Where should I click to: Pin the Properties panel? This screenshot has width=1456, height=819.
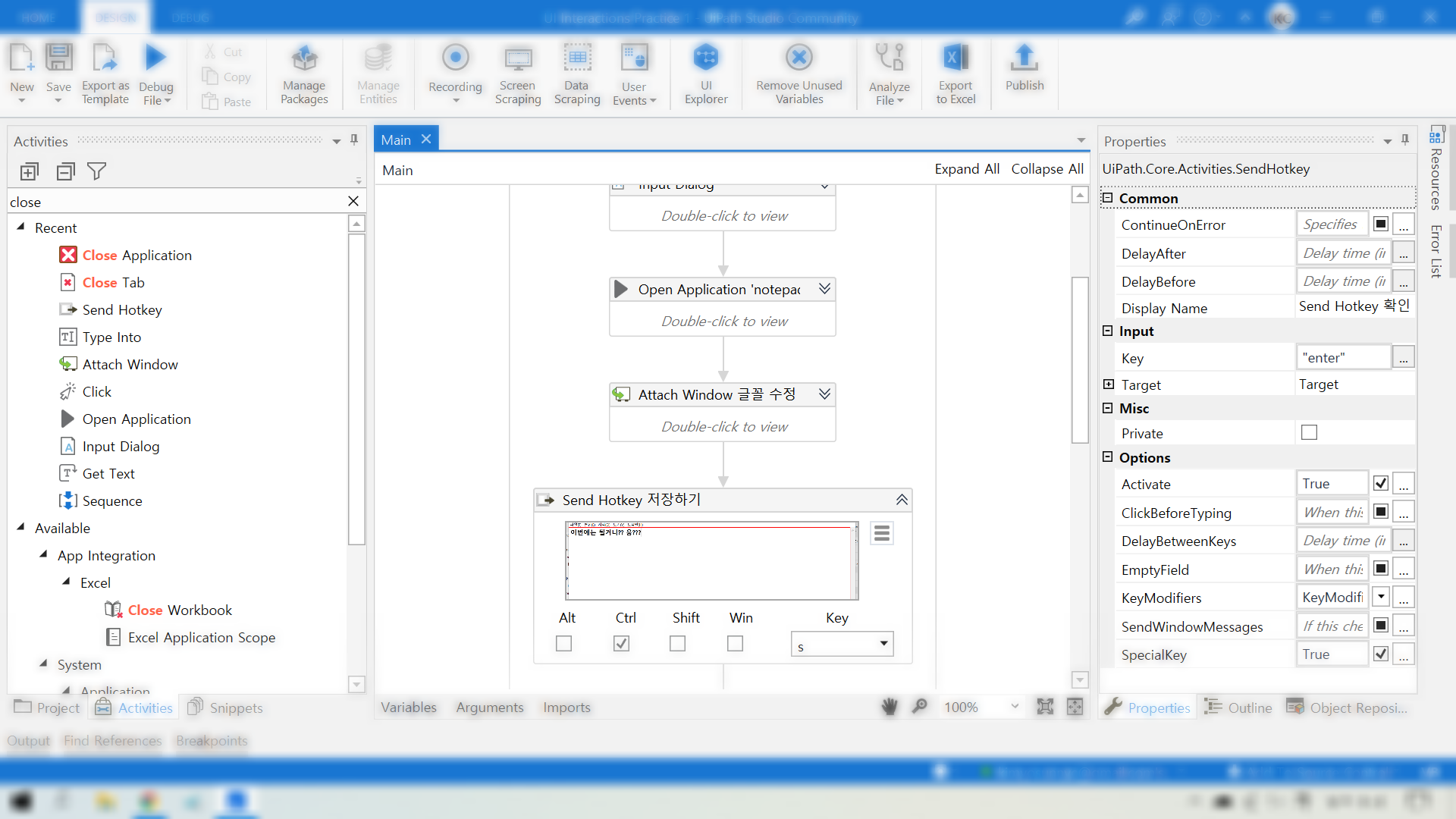[1405, 140]
